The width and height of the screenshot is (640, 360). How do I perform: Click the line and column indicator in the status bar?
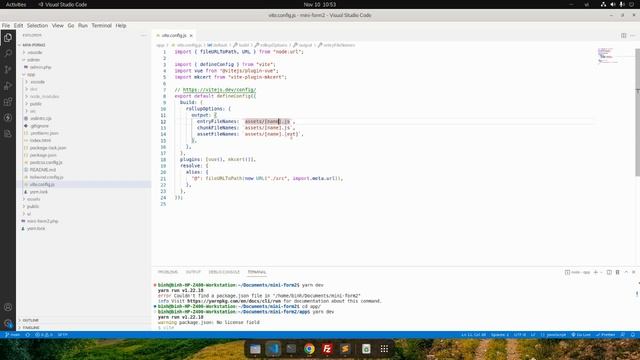473,335
